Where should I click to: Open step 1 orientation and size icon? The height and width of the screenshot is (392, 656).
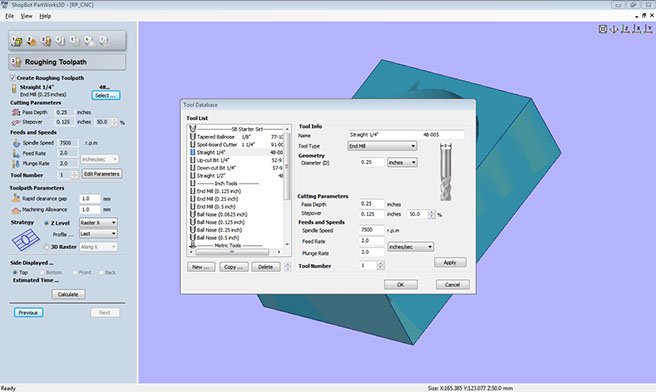tap(17, 41)
